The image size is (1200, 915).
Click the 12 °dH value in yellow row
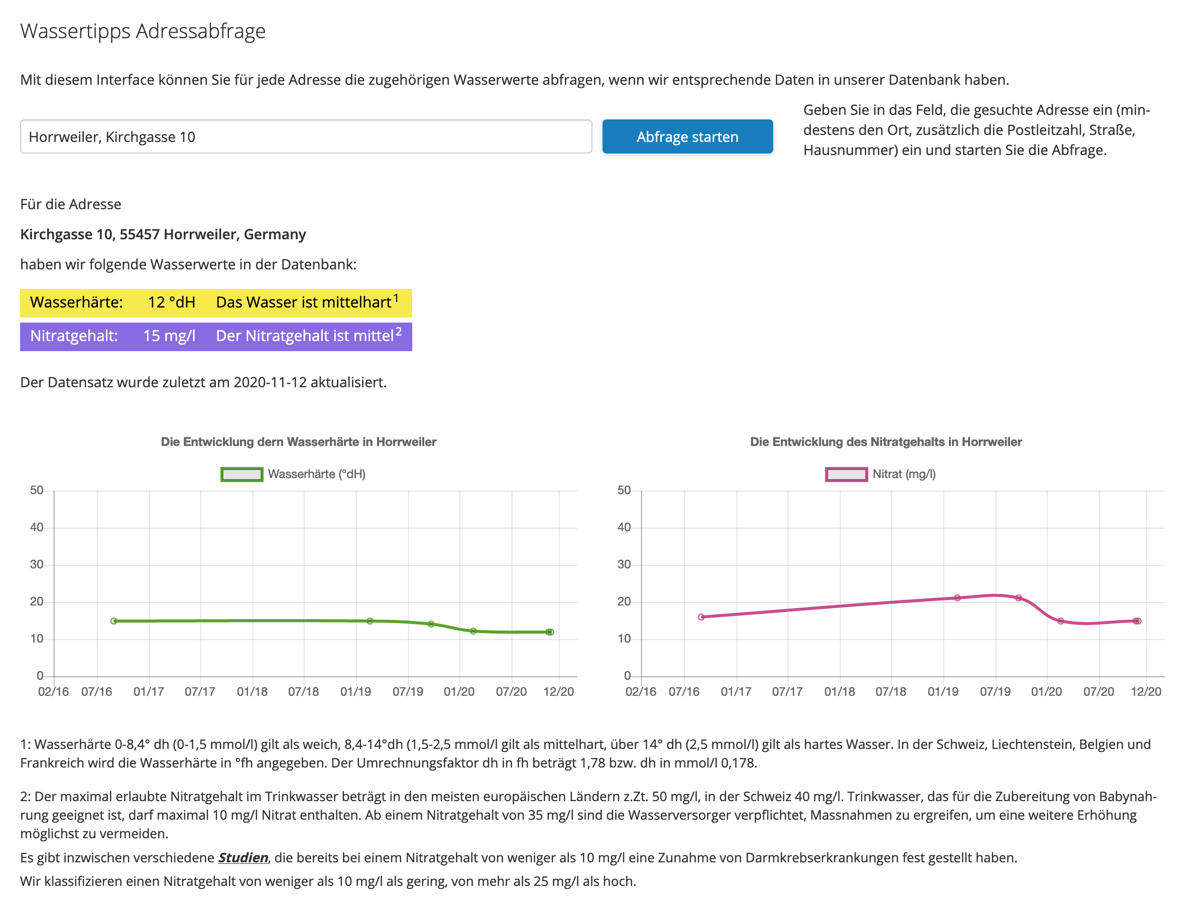172,302
